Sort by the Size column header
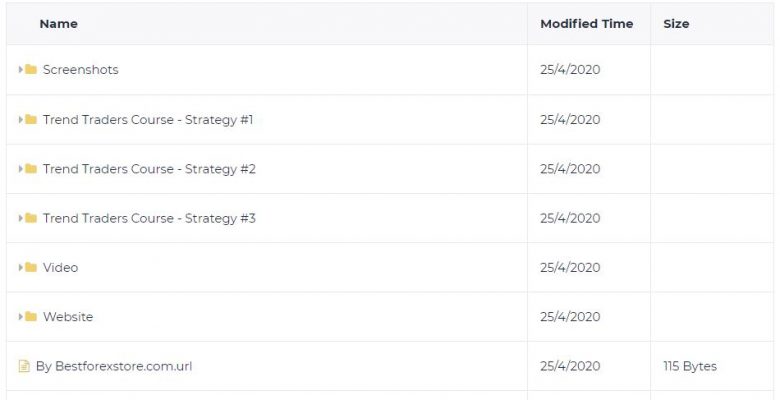Viewport: 780px width, 400px height. 676,24
